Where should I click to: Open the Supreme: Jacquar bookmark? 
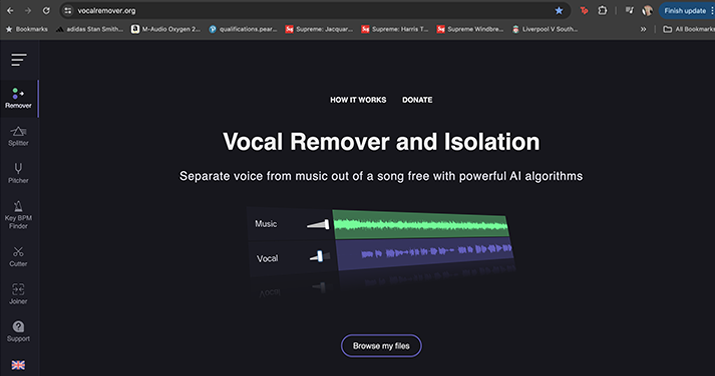point(319,29)
